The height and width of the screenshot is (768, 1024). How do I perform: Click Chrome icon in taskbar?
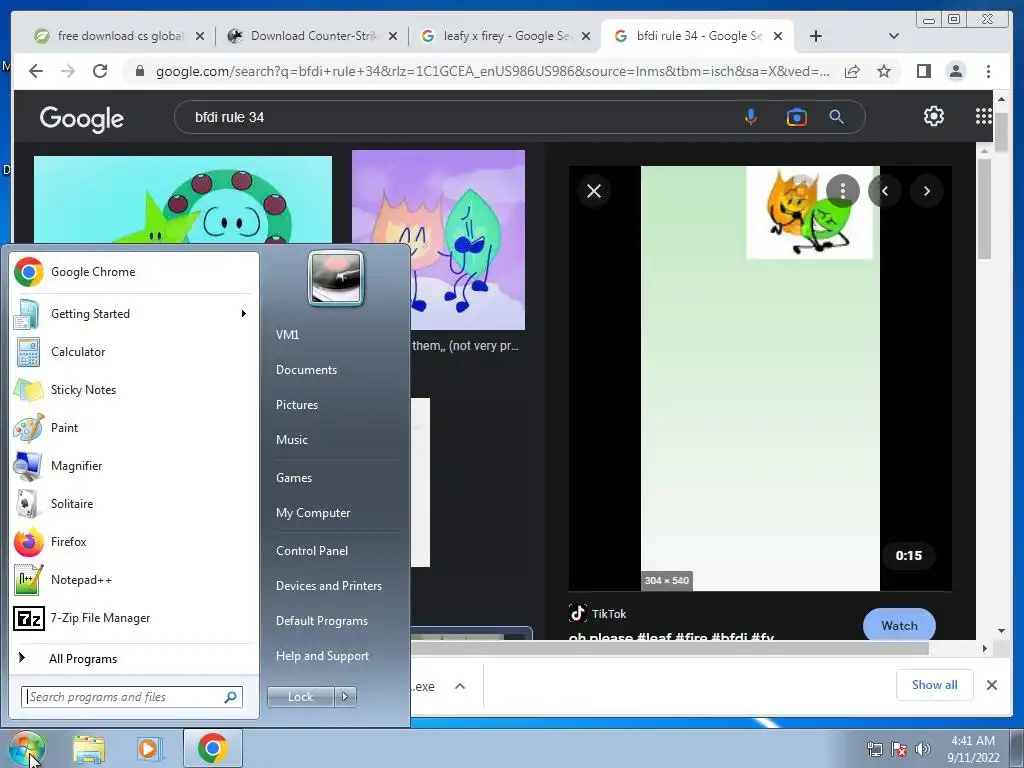(213, 748)
